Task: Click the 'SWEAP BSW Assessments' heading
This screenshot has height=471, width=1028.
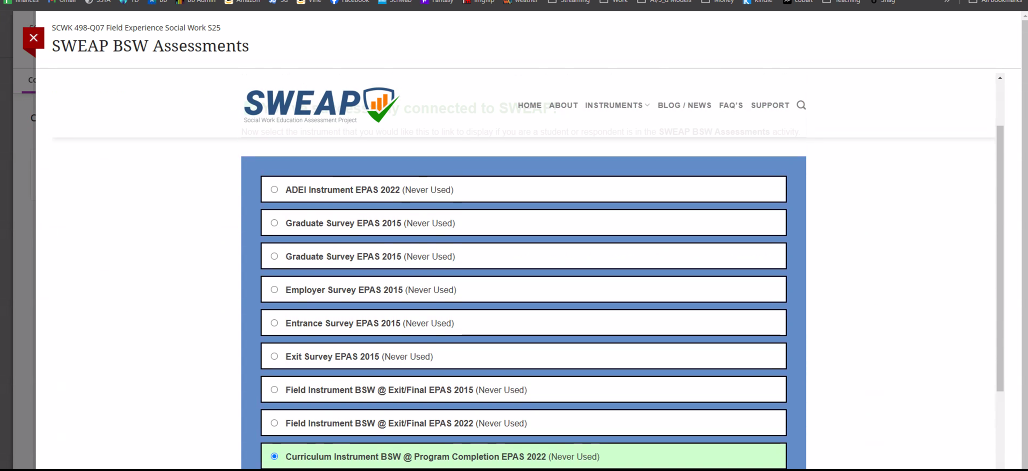Action: click(x=150, y=46)
